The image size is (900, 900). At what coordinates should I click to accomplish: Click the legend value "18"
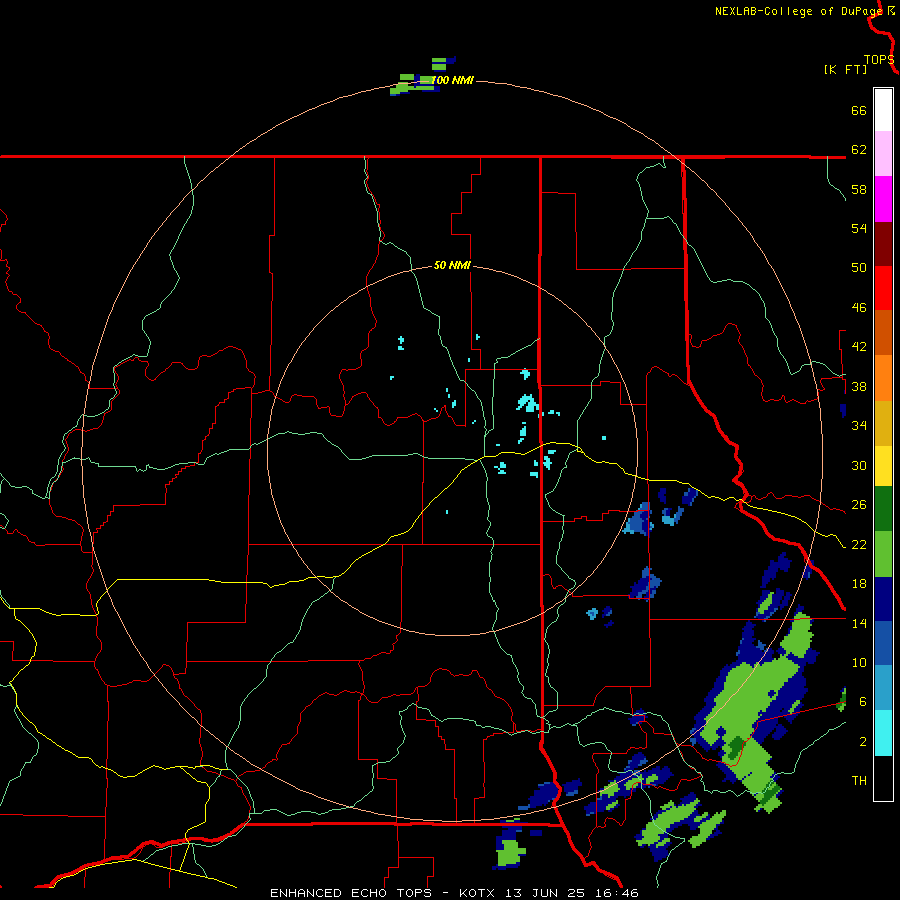click(859, 584)
